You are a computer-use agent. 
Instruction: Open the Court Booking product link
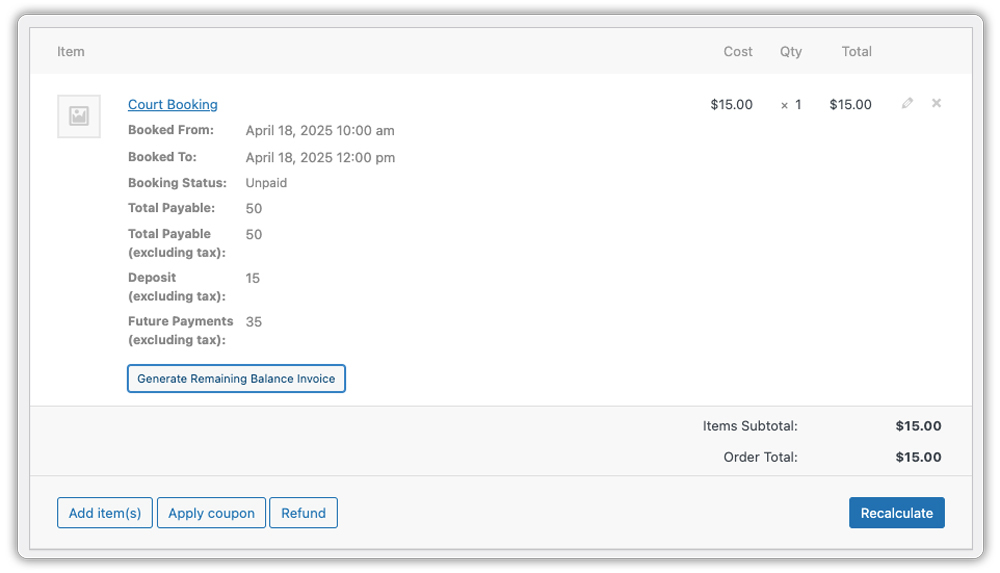pos(172,105)
